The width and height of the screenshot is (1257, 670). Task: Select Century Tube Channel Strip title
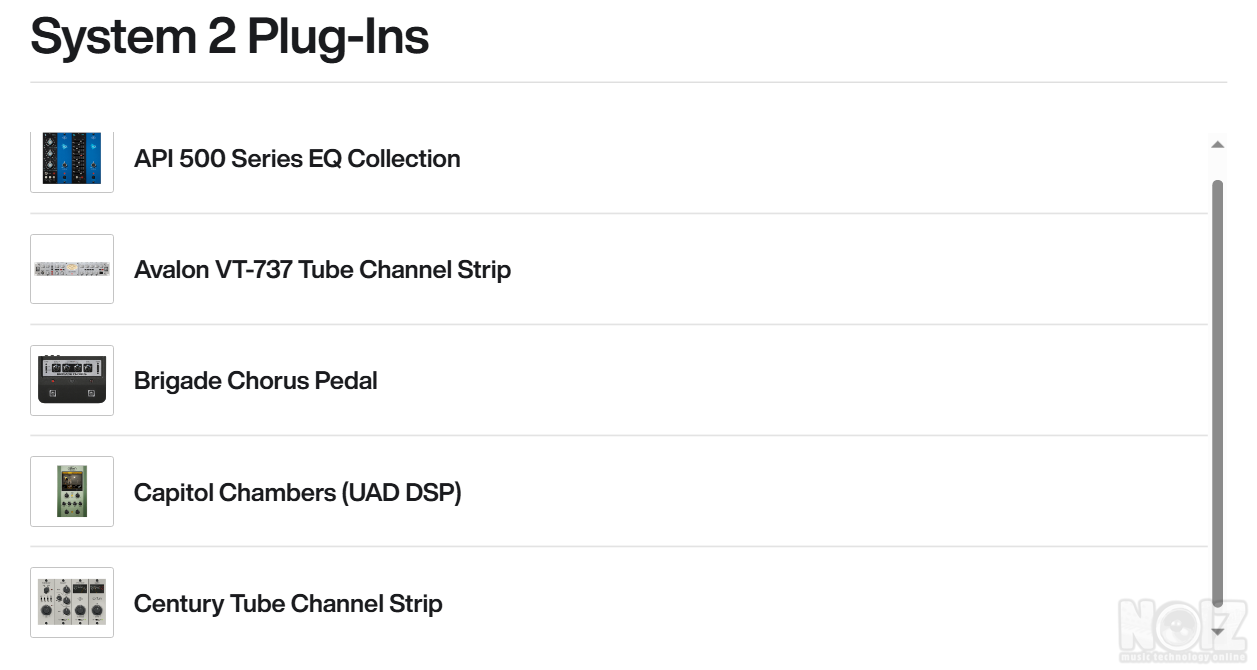point(288,604)
